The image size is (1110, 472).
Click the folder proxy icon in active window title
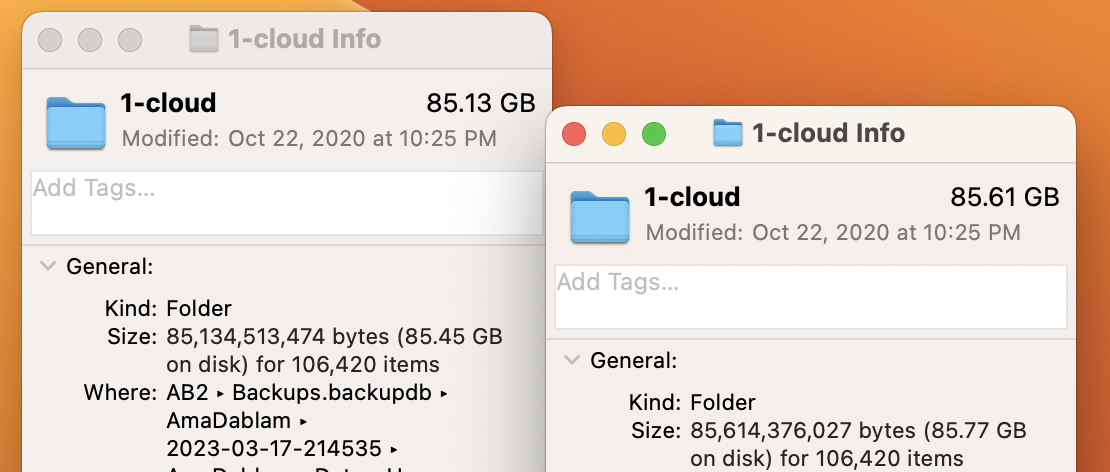pos(727,134)
